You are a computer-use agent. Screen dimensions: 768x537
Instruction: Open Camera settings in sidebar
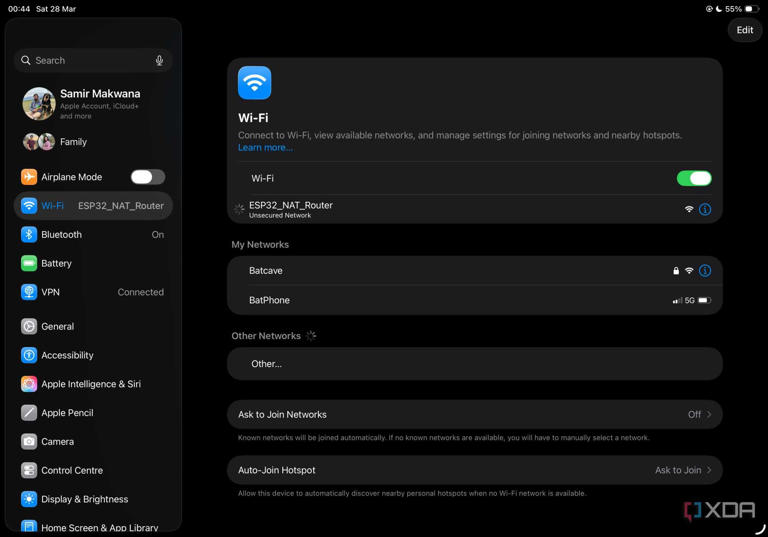tap(93, 441)
